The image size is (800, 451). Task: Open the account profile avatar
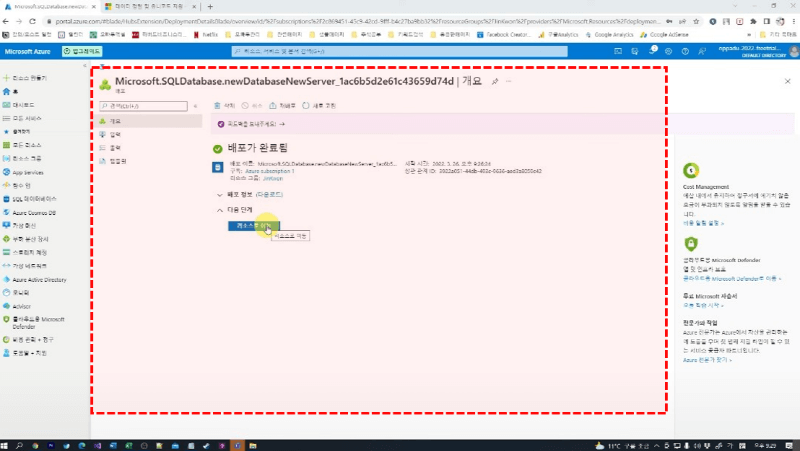coord(793,51)
